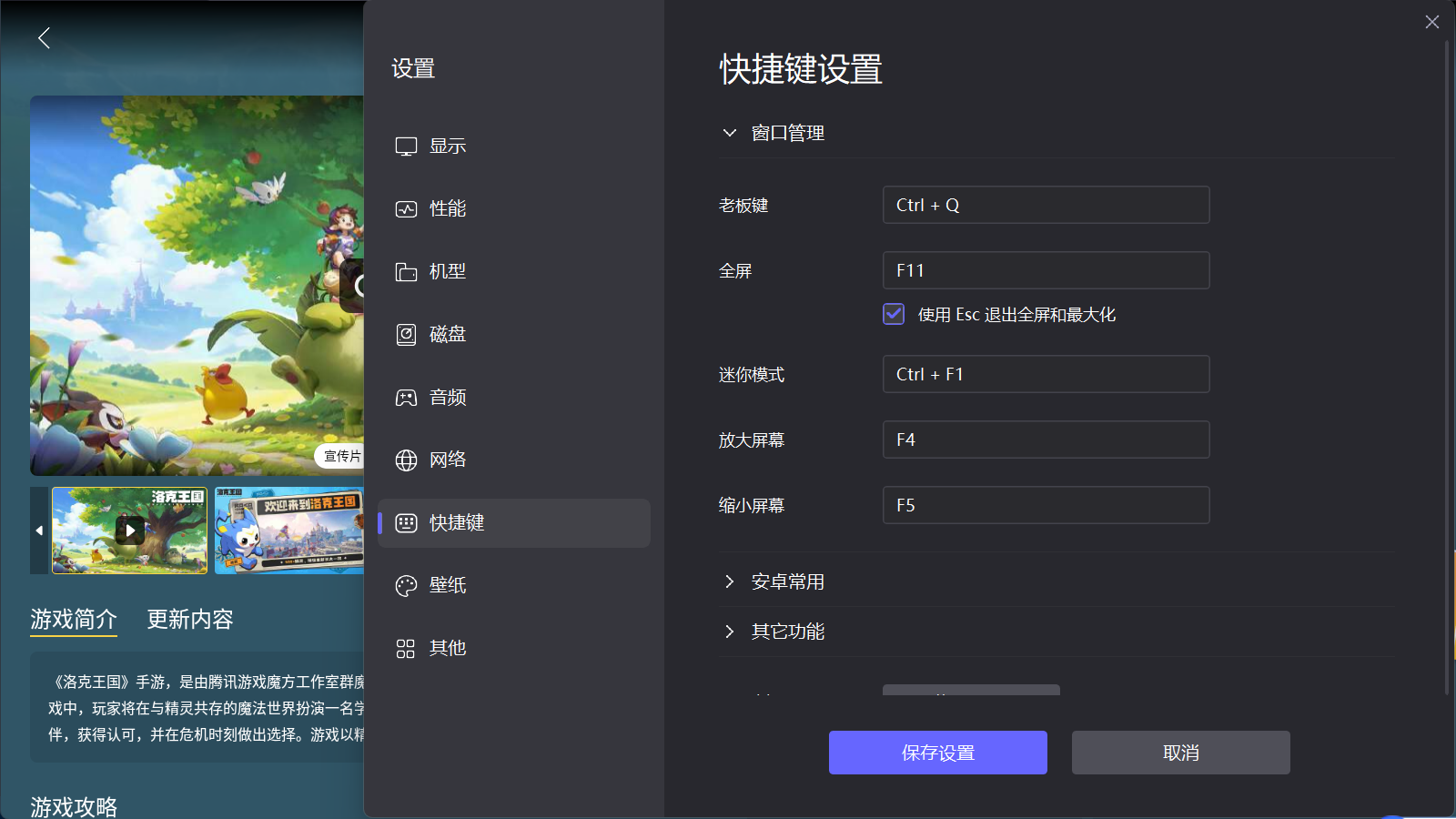The height and width of the screenshot is (819, 1456).
Task: Click the 保存设置 button
Action: point(938,753)
